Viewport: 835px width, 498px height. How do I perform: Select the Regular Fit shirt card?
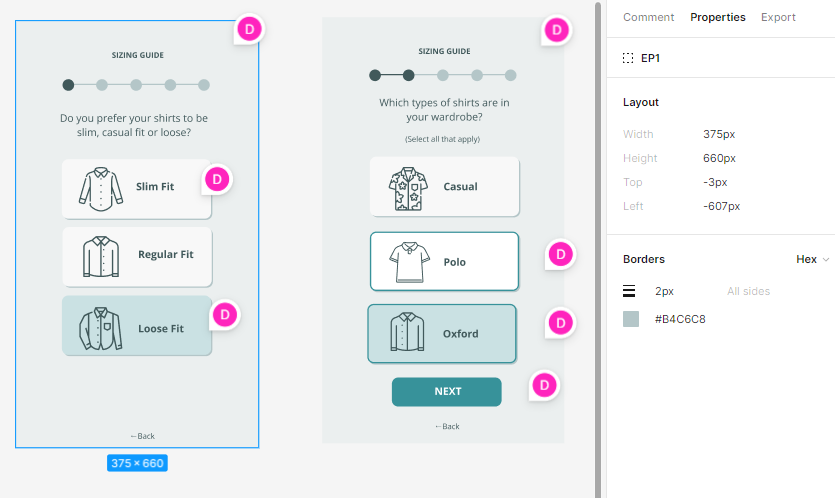137,257
